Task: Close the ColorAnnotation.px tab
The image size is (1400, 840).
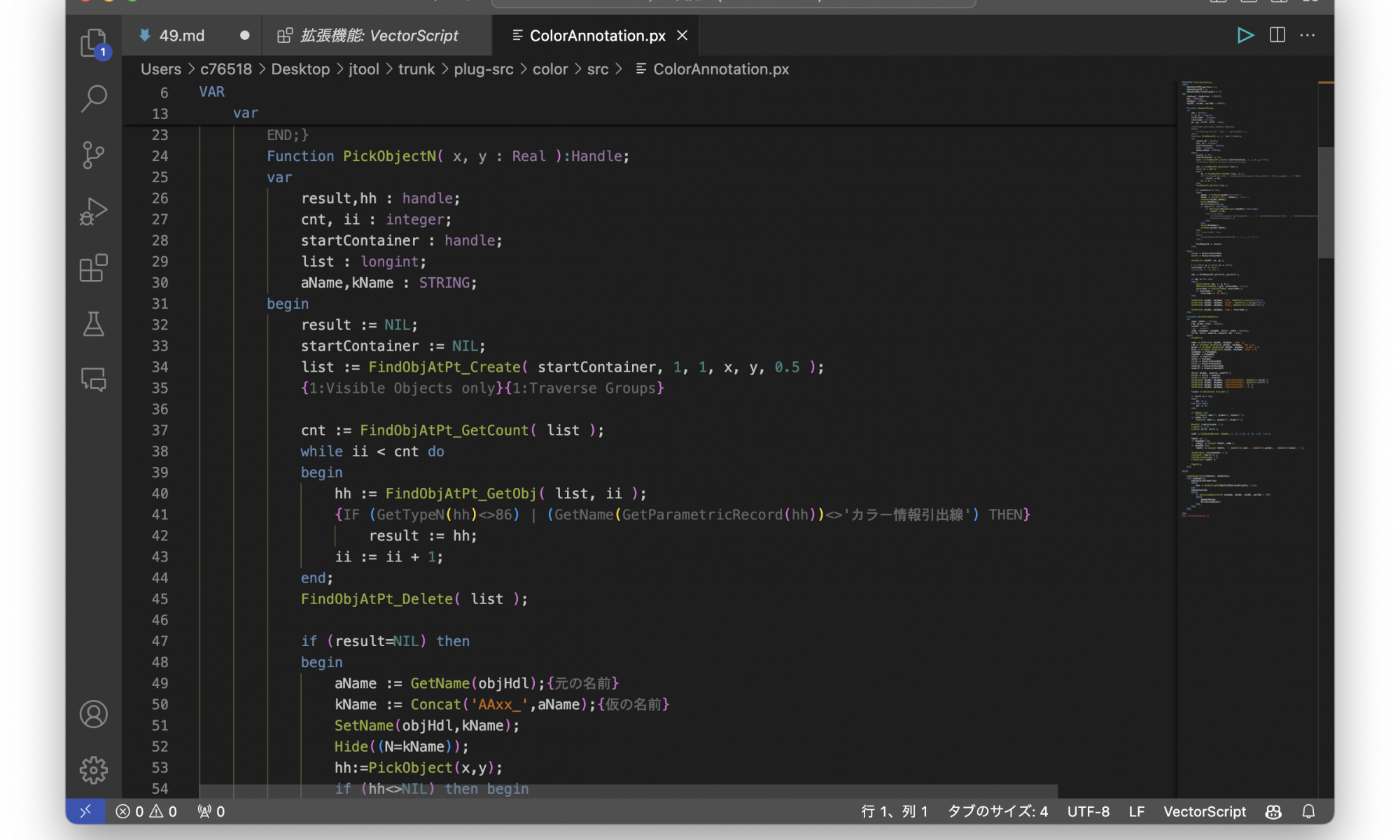Action: [682, 35]
